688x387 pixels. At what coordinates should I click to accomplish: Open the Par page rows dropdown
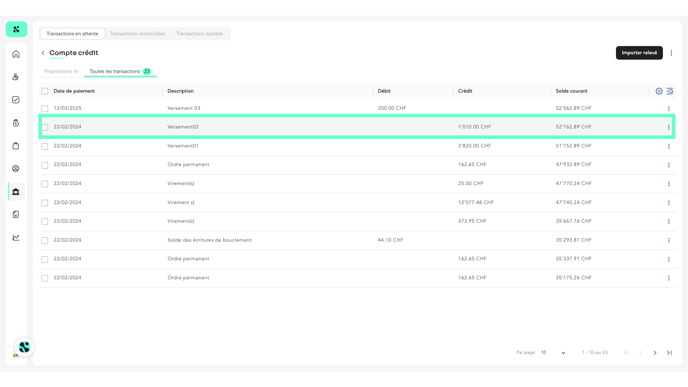553,352
